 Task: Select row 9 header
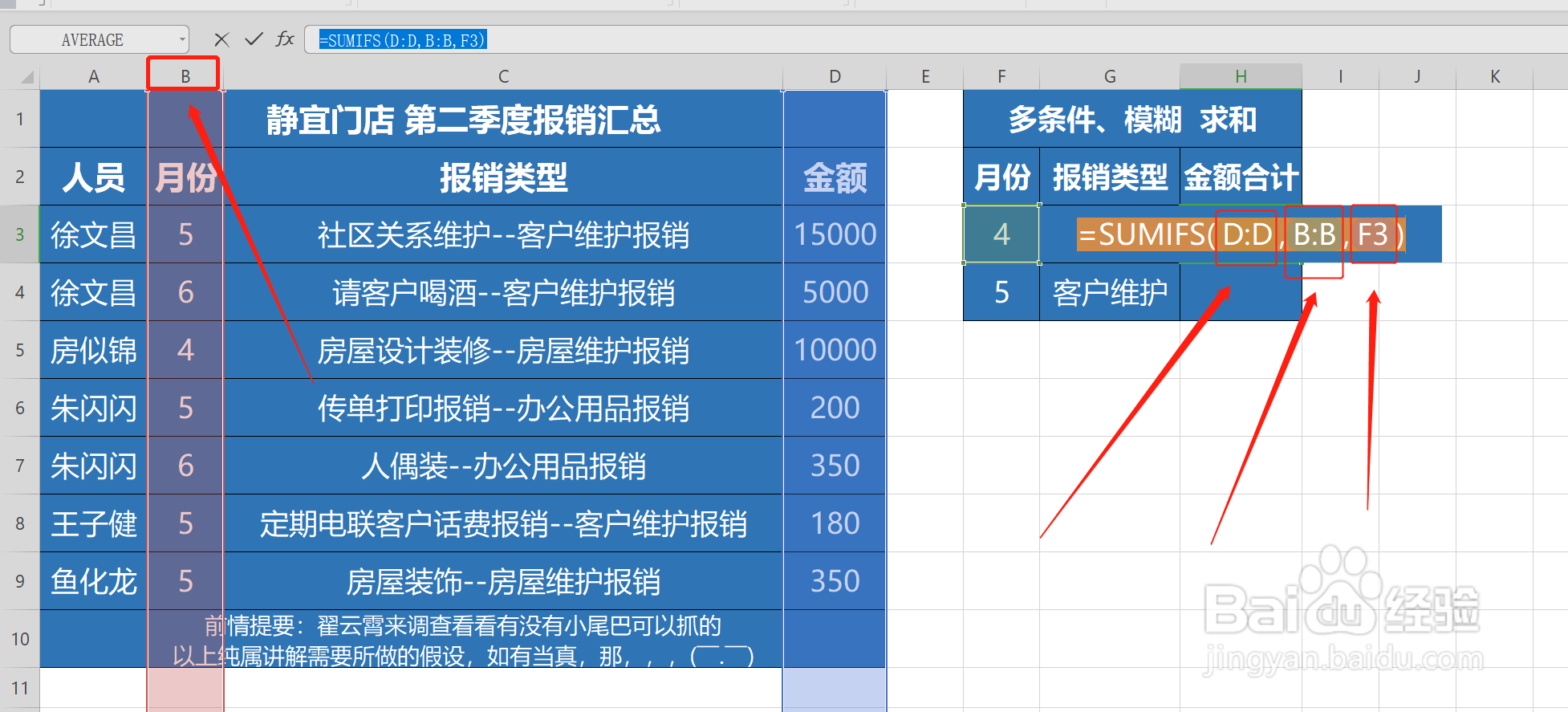click(x=20, y=581)
